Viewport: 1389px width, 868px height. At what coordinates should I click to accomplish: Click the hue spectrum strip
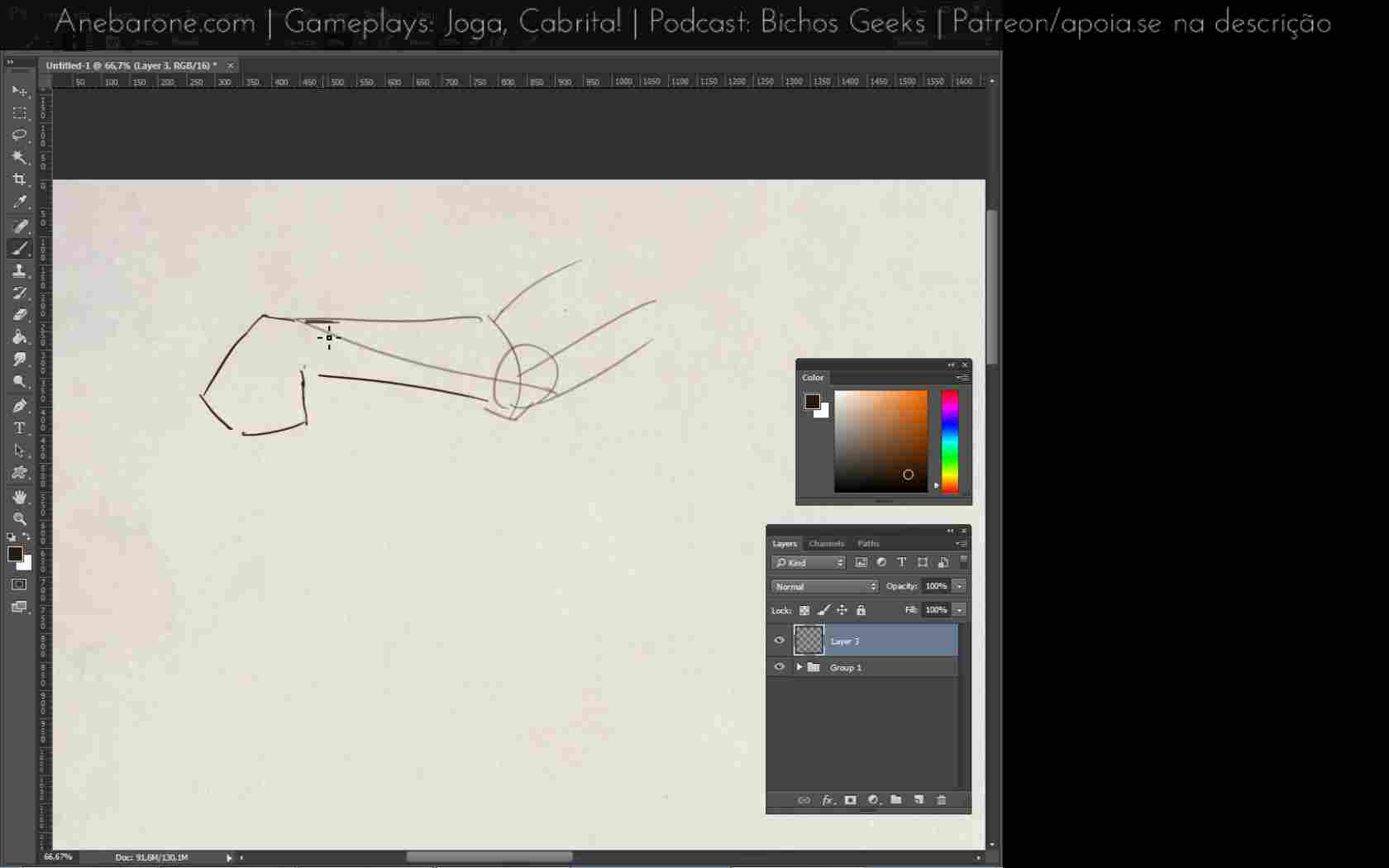point(950,441)
